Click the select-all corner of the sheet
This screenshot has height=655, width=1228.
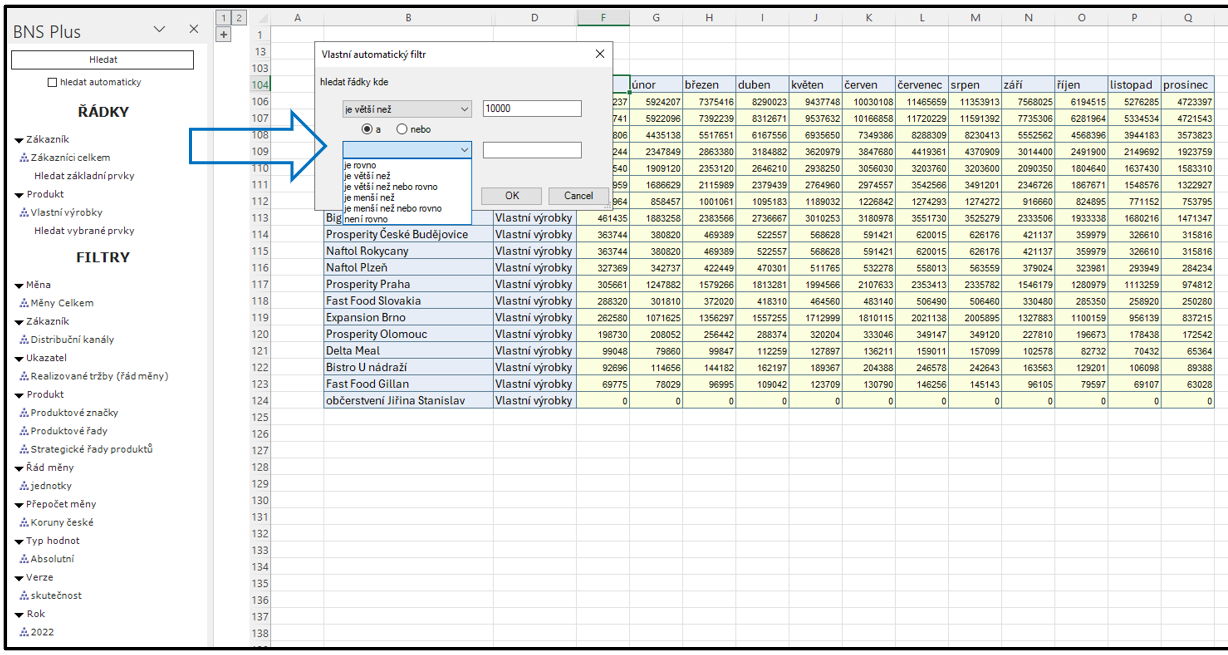[x=259, y=18]
